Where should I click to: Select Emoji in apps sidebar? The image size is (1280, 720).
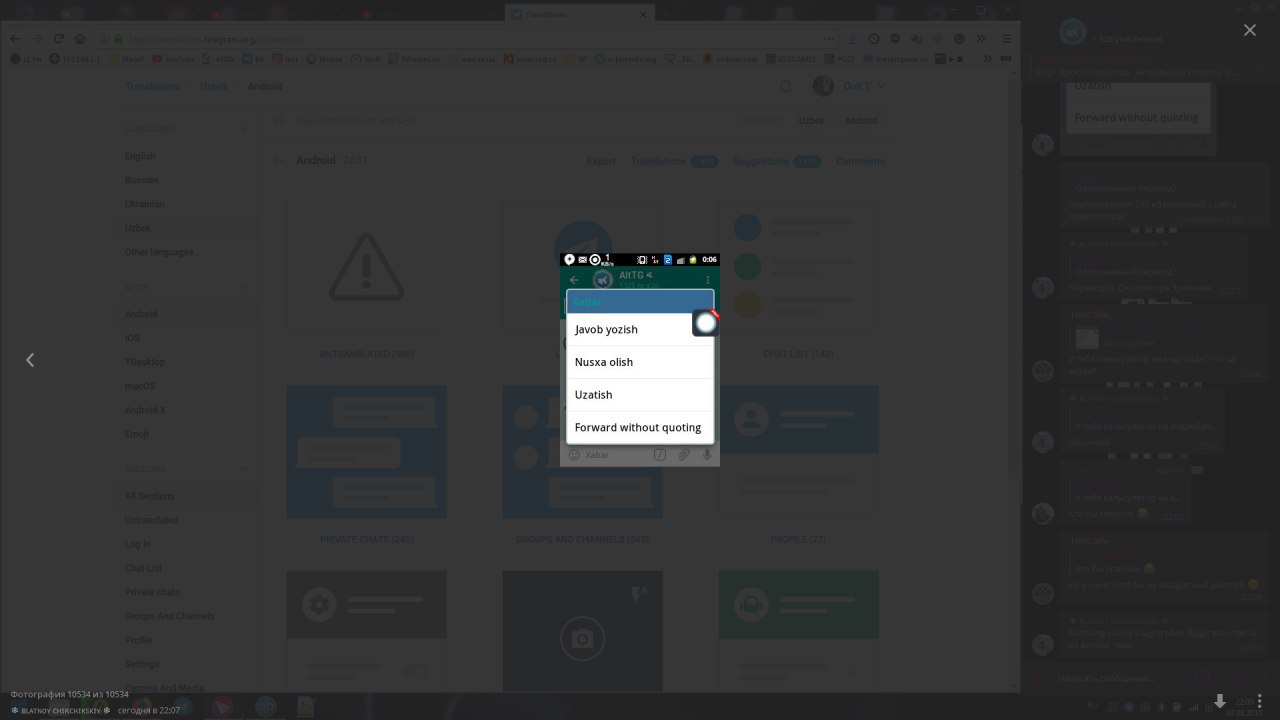(x=136, y=434)
